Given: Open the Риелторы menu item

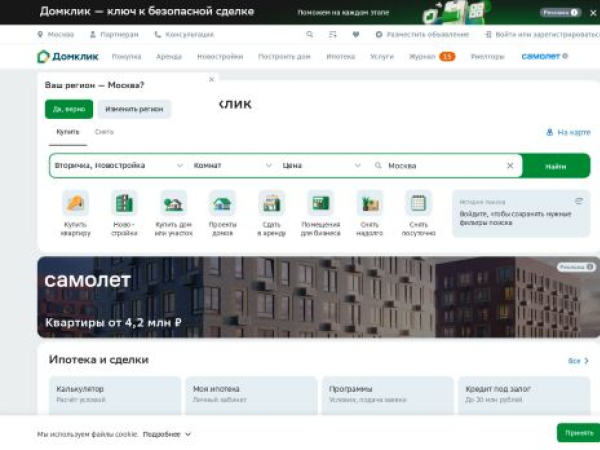Looking at the screenshot, I should point(488,57).
